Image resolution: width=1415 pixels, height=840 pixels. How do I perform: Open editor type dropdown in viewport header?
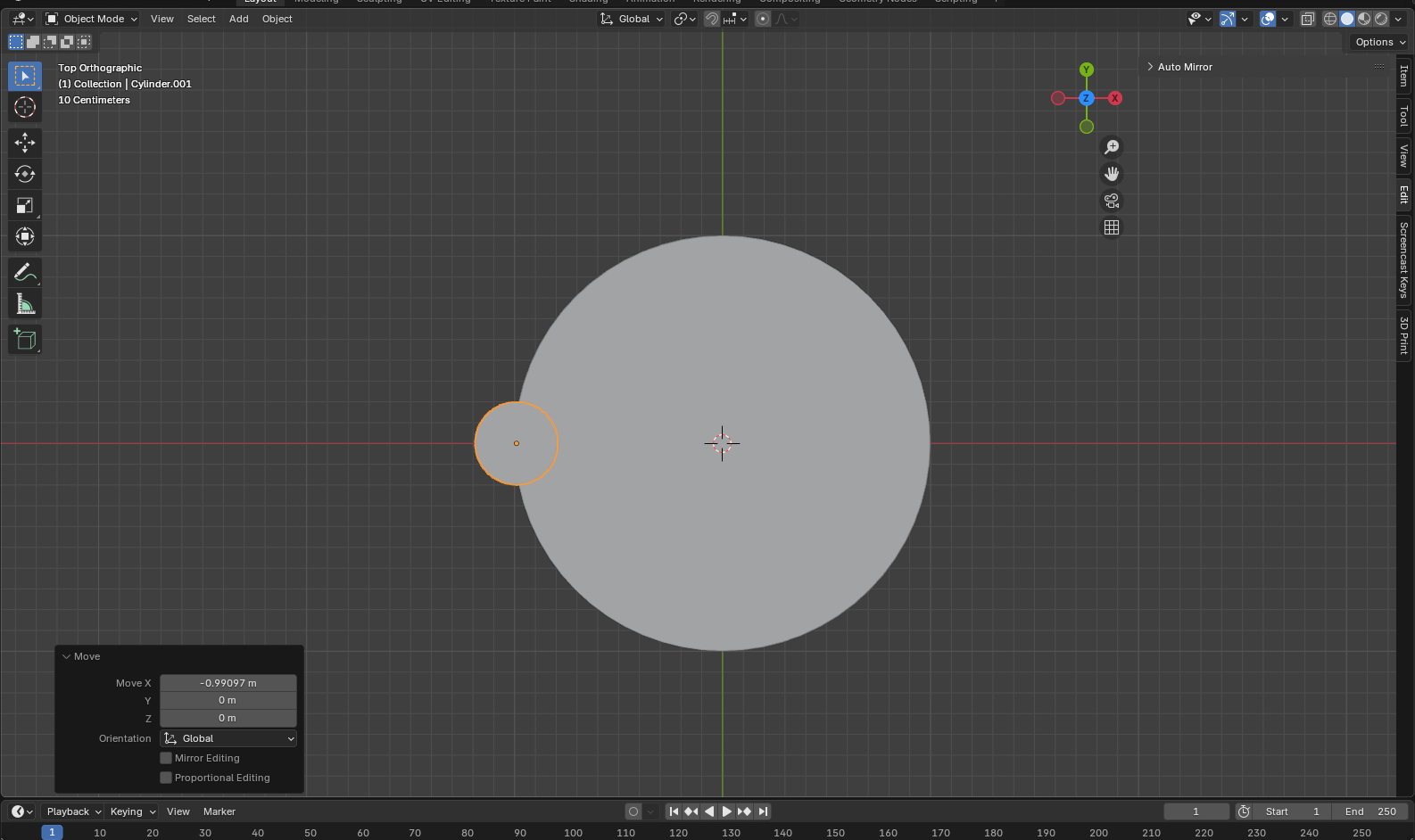point(22,19)
